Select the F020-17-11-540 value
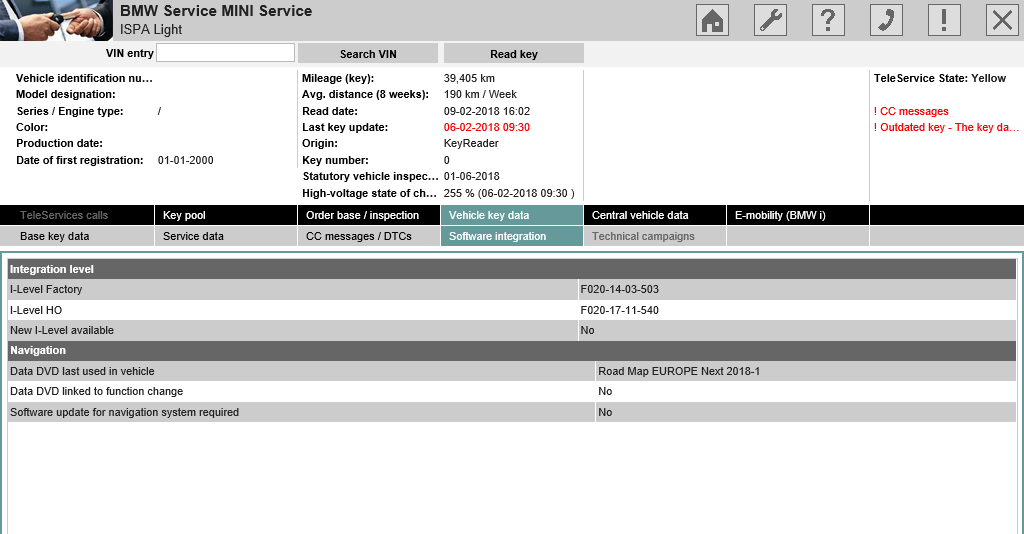 click(619, 310)
